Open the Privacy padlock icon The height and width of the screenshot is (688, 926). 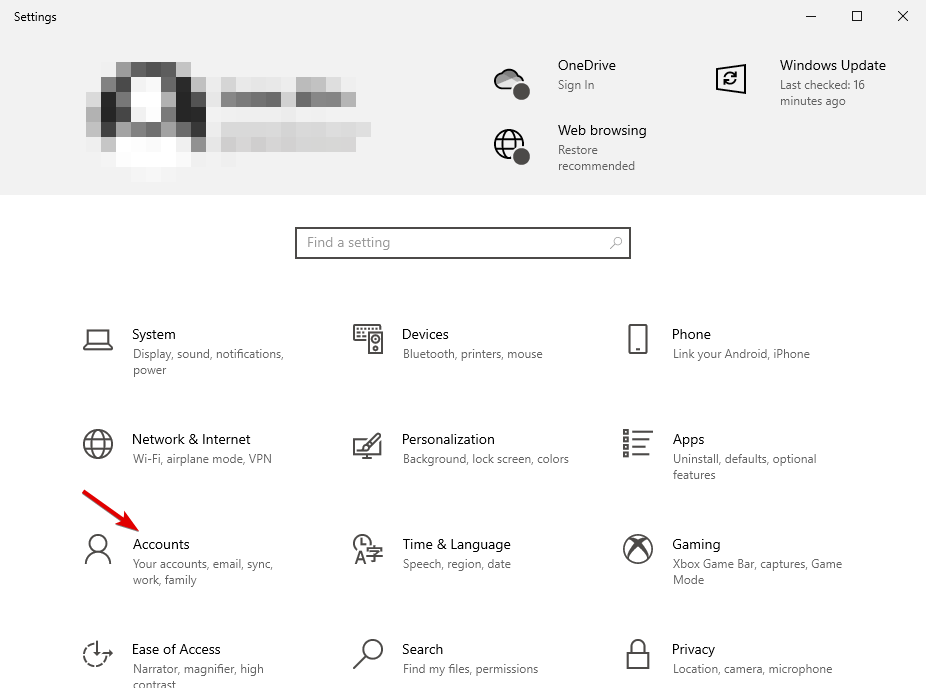click(x=638, y=654)
